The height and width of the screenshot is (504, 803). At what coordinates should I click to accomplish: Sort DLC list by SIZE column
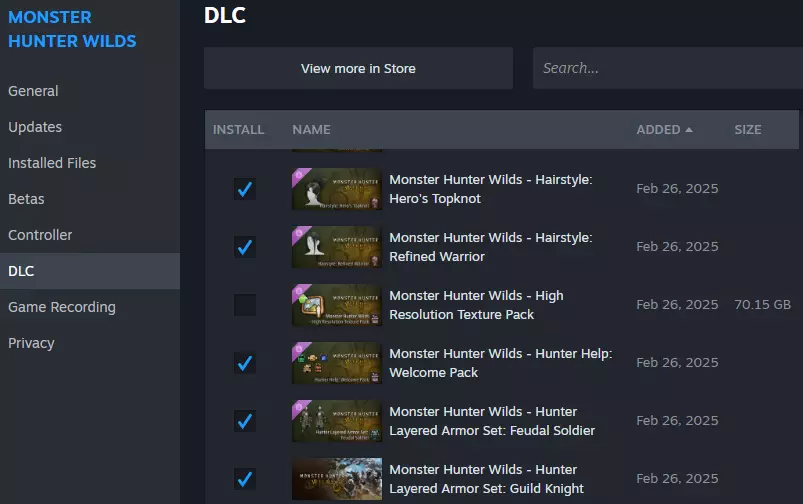click(x=748, y=130)
